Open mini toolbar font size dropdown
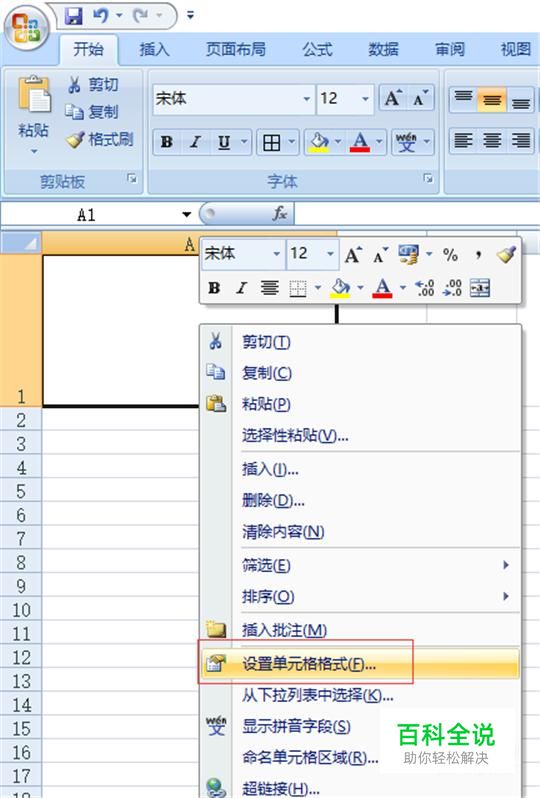This screenshot has height=798, width=540. pyautogui.click(x=330, y=253)
